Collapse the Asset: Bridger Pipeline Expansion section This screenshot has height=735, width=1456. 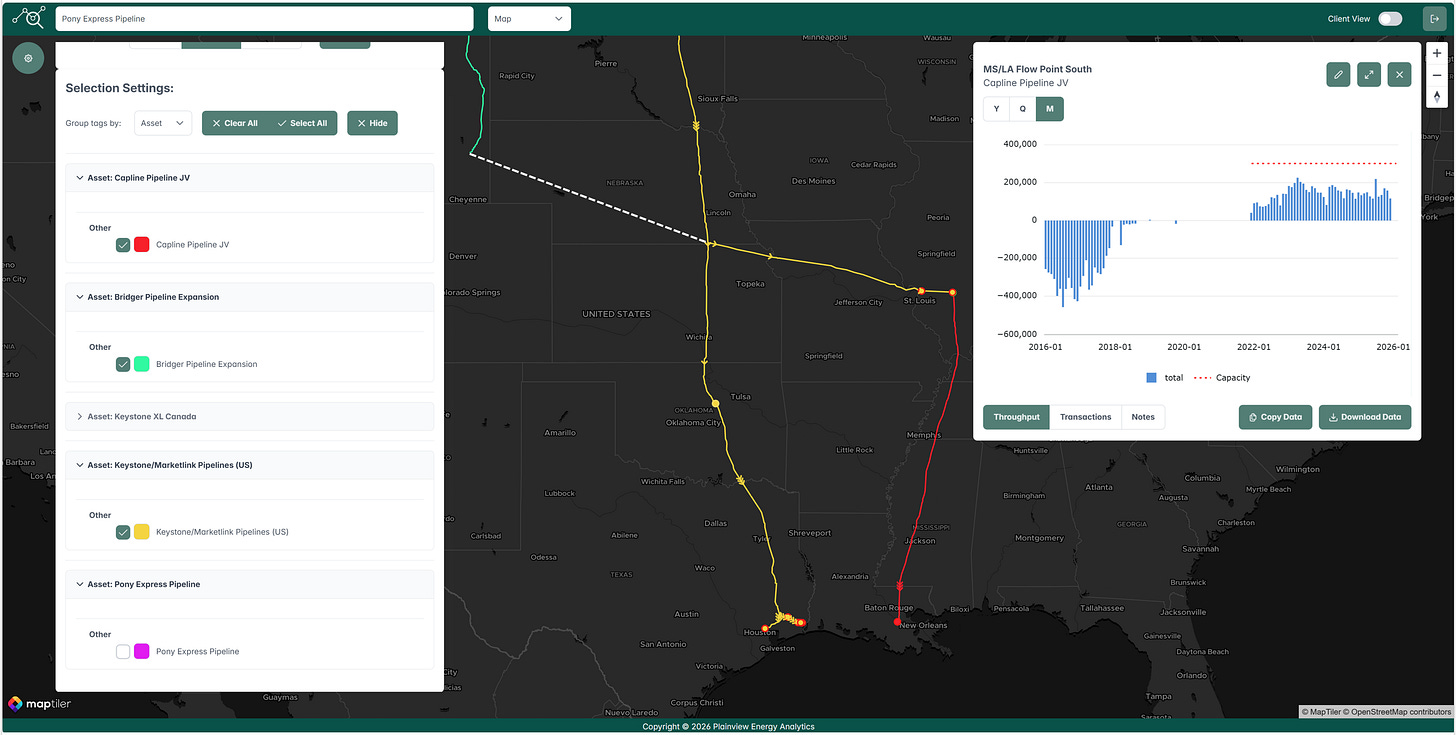pyautogui.click(x=250, y=297)
